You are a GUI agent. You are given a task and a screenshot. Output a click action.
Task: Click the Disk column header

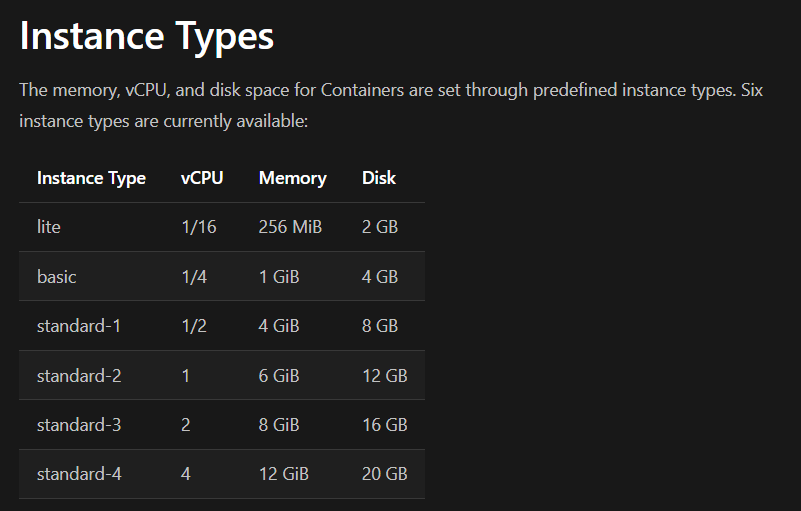coord(379,178)
